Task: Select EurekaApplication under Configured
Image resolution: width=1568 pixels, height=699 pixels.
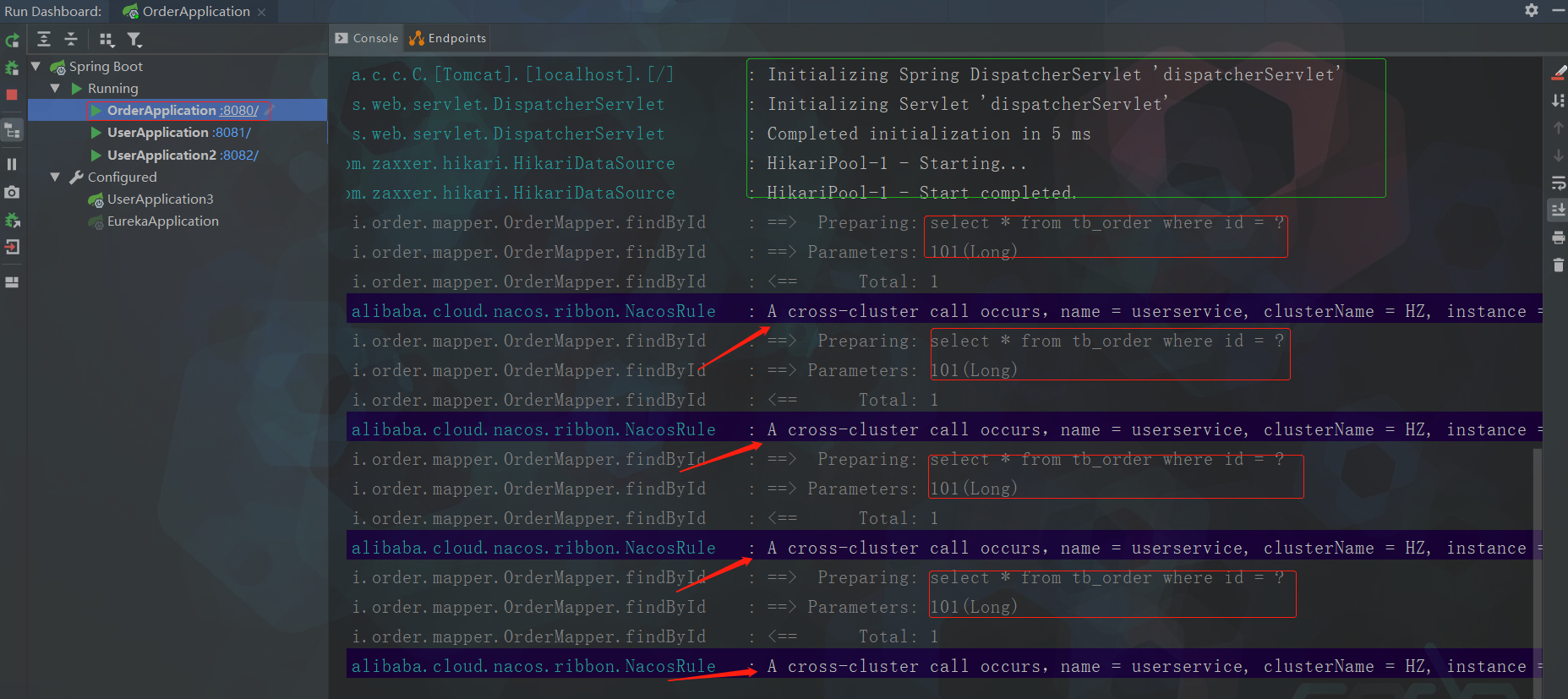Action: point(162,221)
